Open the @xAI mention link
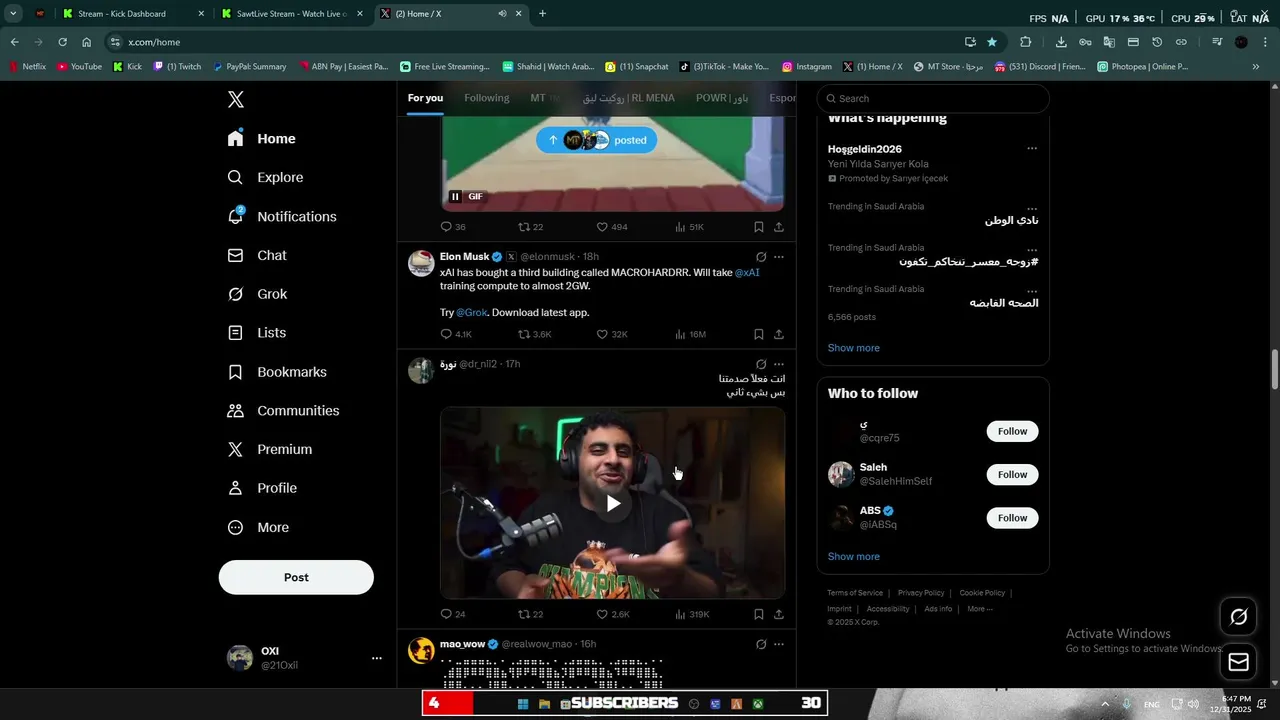 (747, 272)
